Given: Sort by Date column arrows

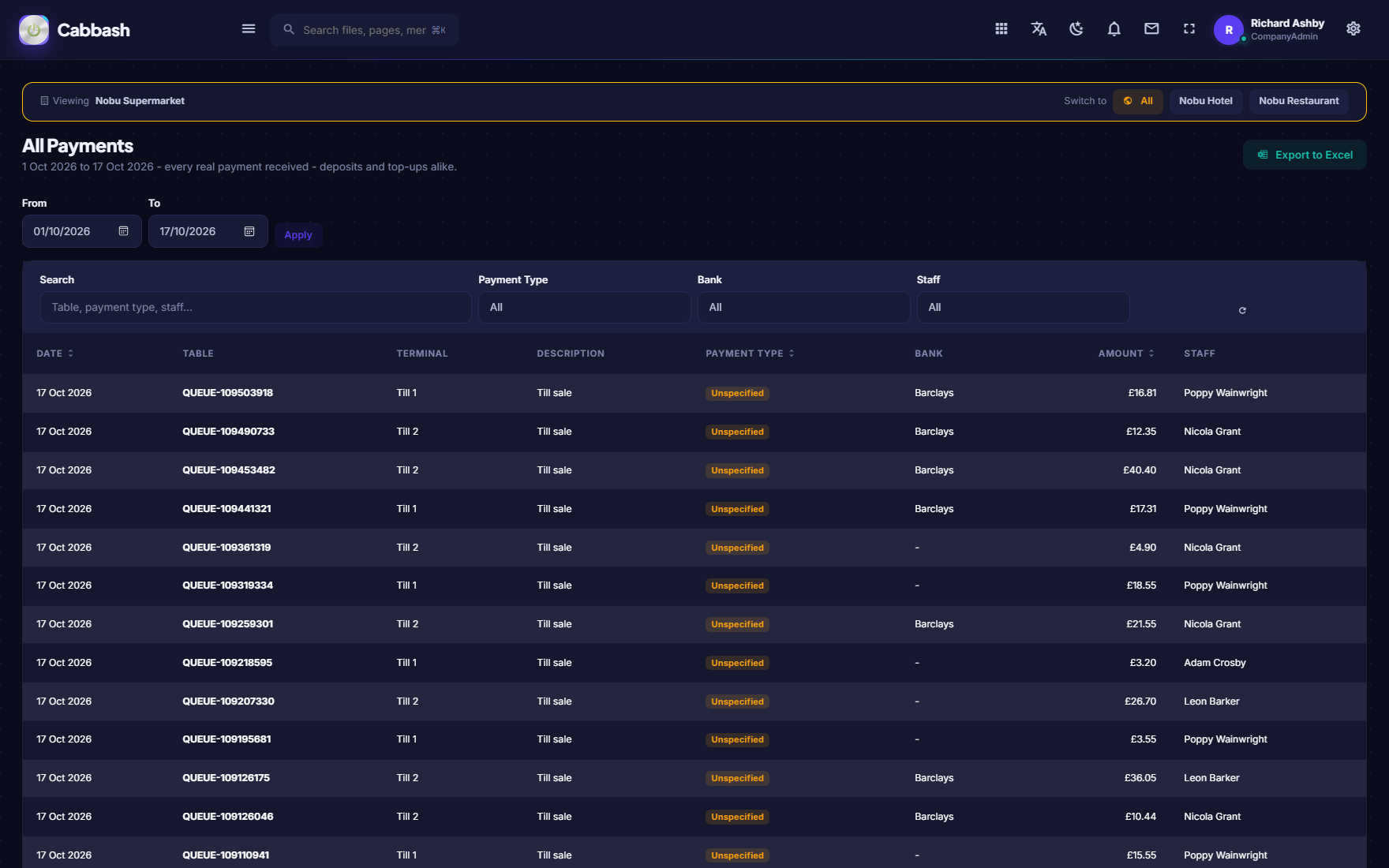Looking at the screenshot, I should [70, 354].
